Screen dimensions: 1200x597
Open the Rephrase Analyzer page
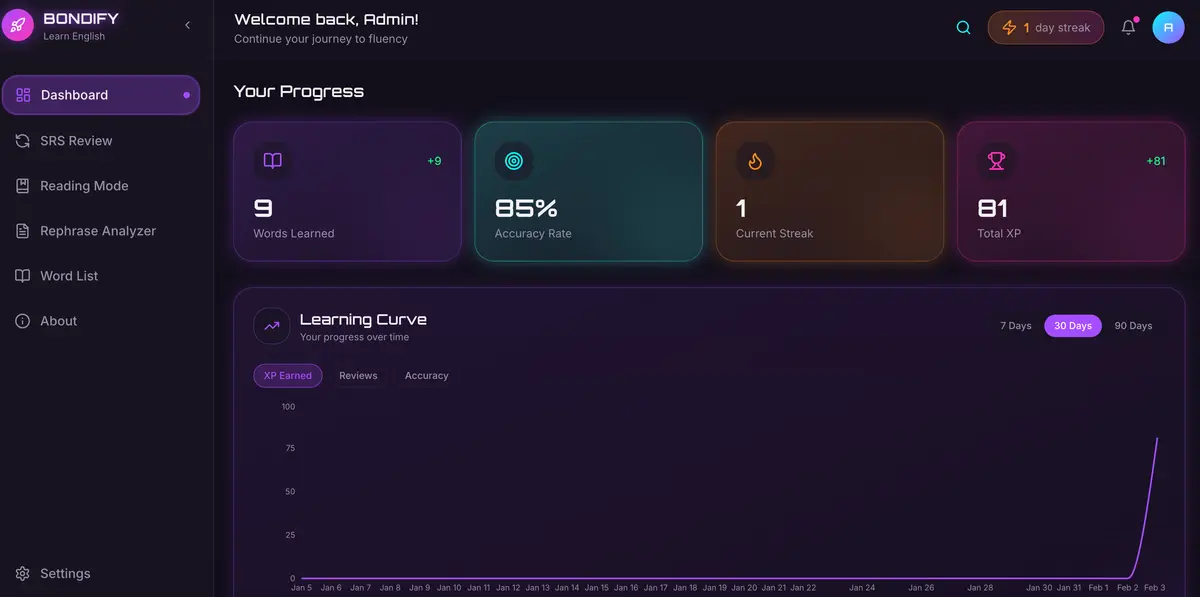tap(97, 230)
